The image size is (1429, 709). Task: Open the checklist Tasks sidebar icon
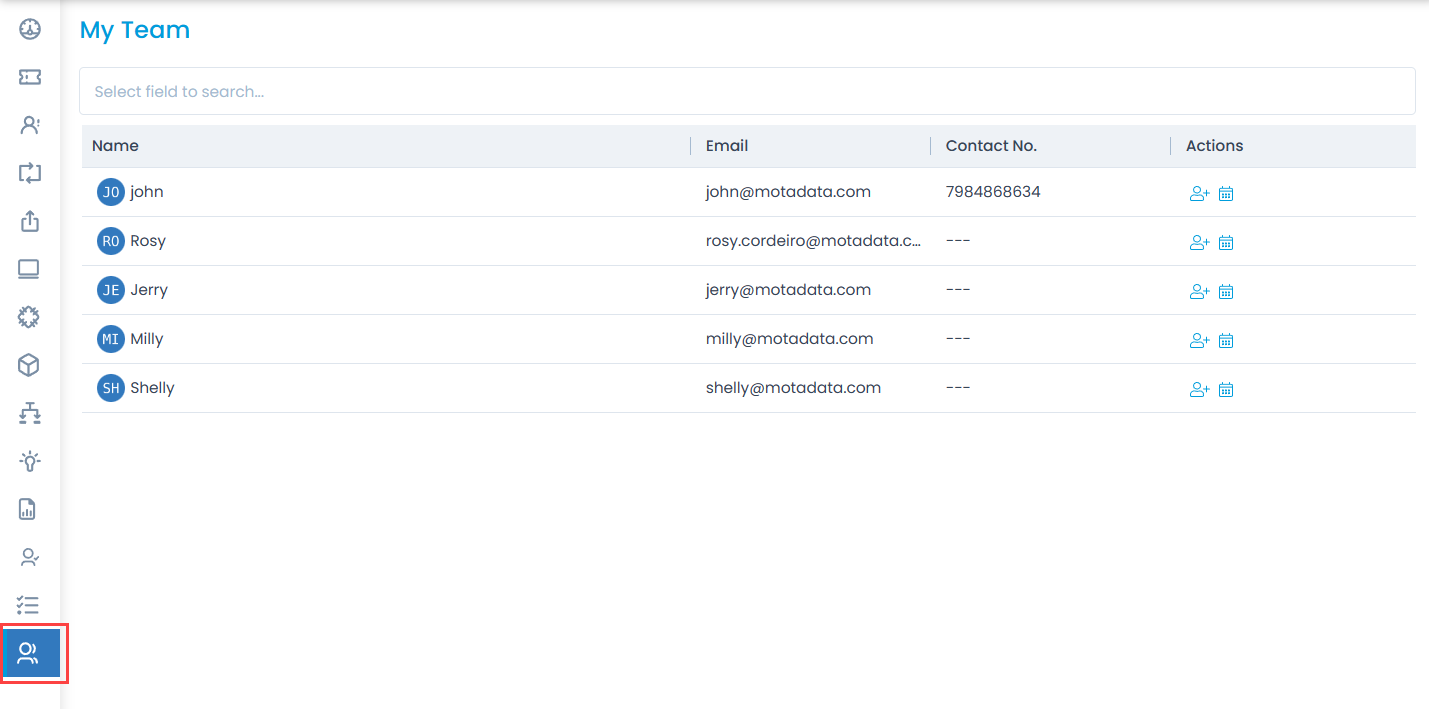coord(29,605)
